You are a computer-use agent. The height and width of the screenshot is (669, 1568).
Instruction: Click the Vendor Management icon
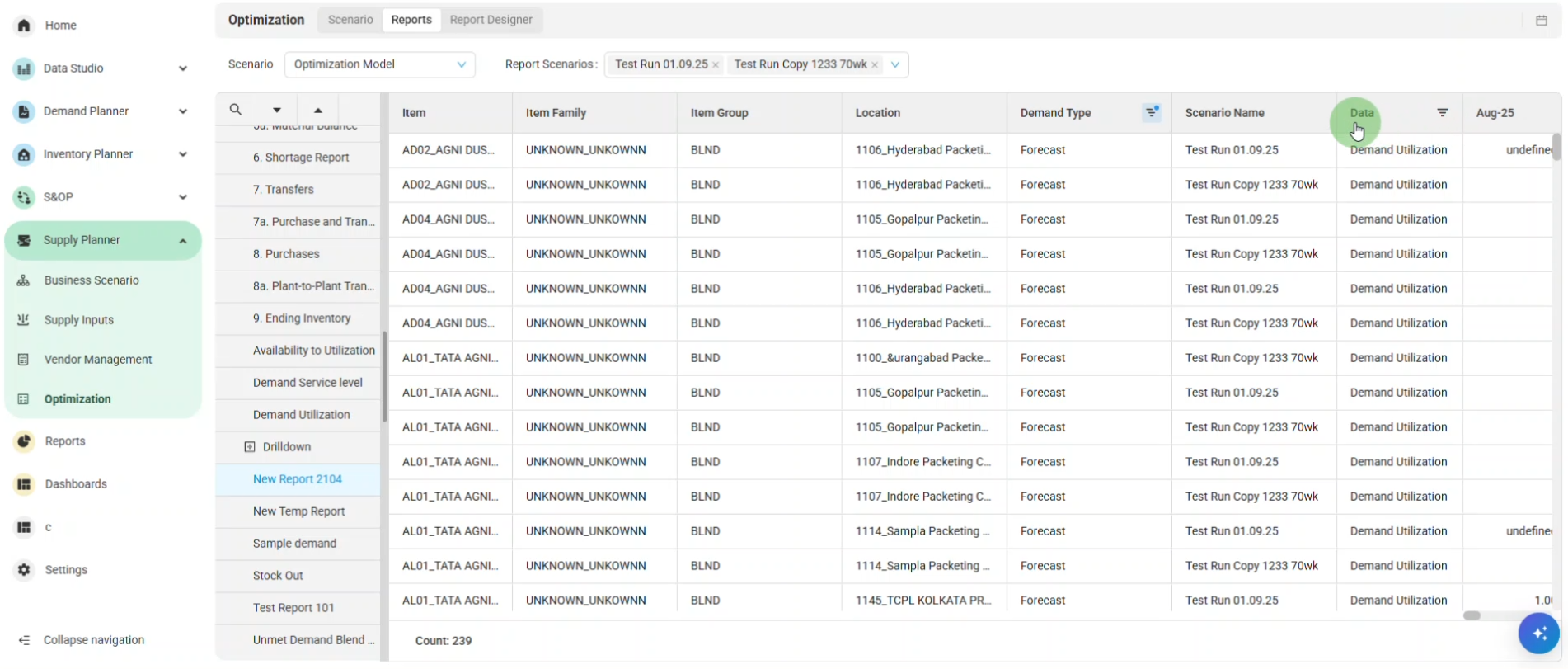pyautogui.click(x=23, y=360)
